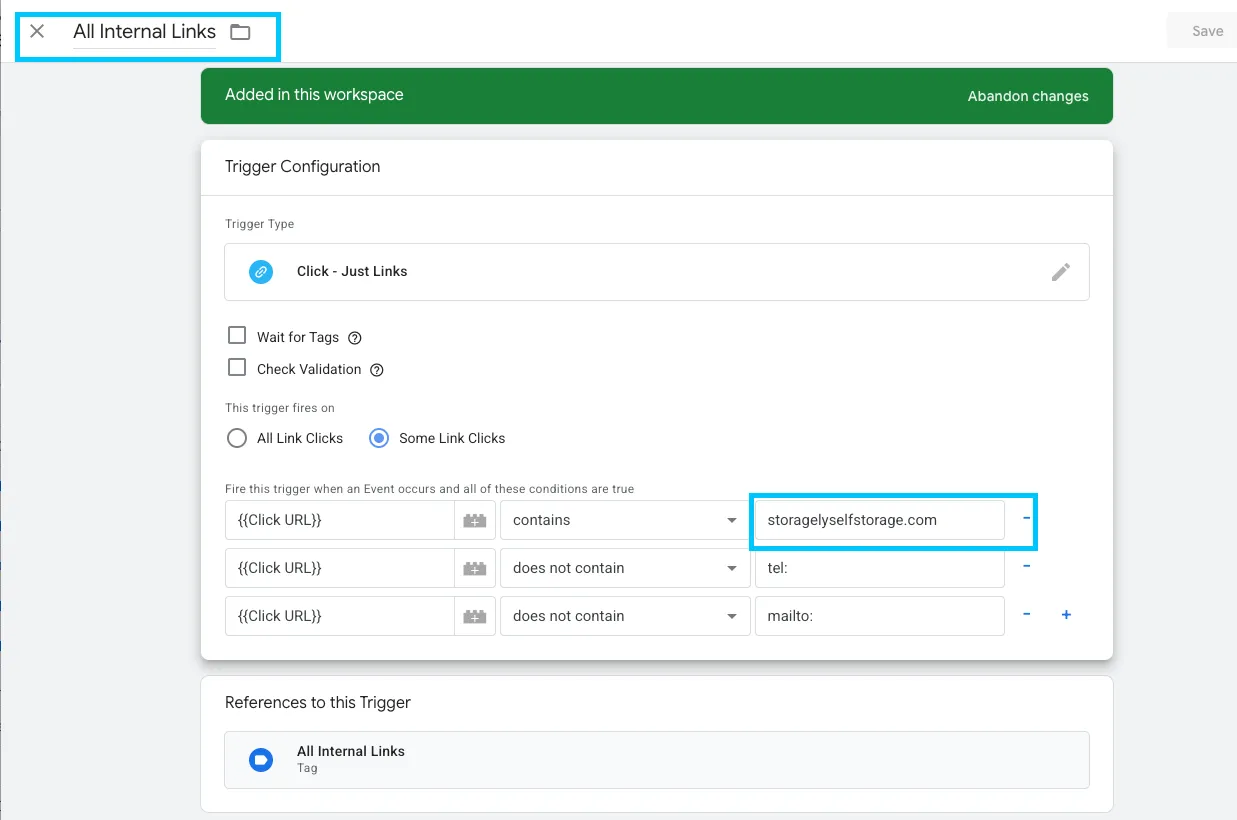The width and height of the screenshot is (1237, 820).
Task: Click the 'Added in this workspace' text
Action: [314, 95]
